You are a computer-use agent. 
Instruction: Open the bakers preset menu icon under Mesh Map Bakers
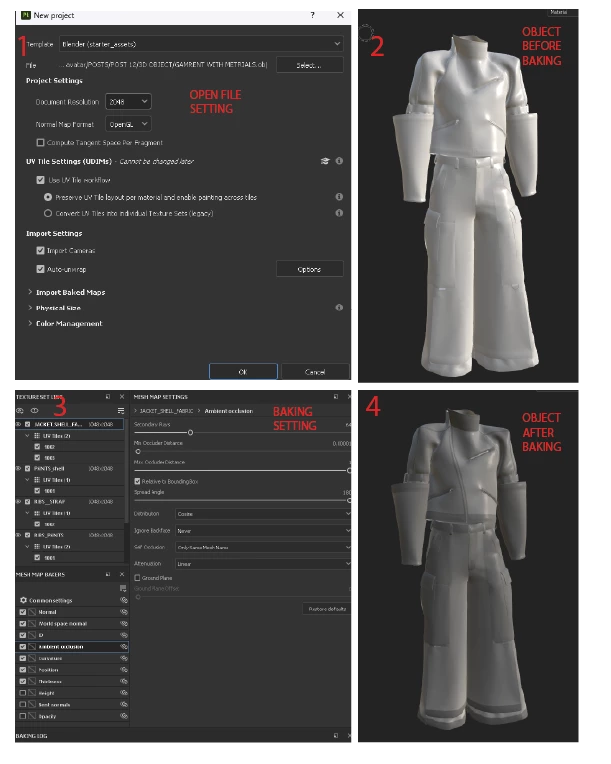(123, 589)
